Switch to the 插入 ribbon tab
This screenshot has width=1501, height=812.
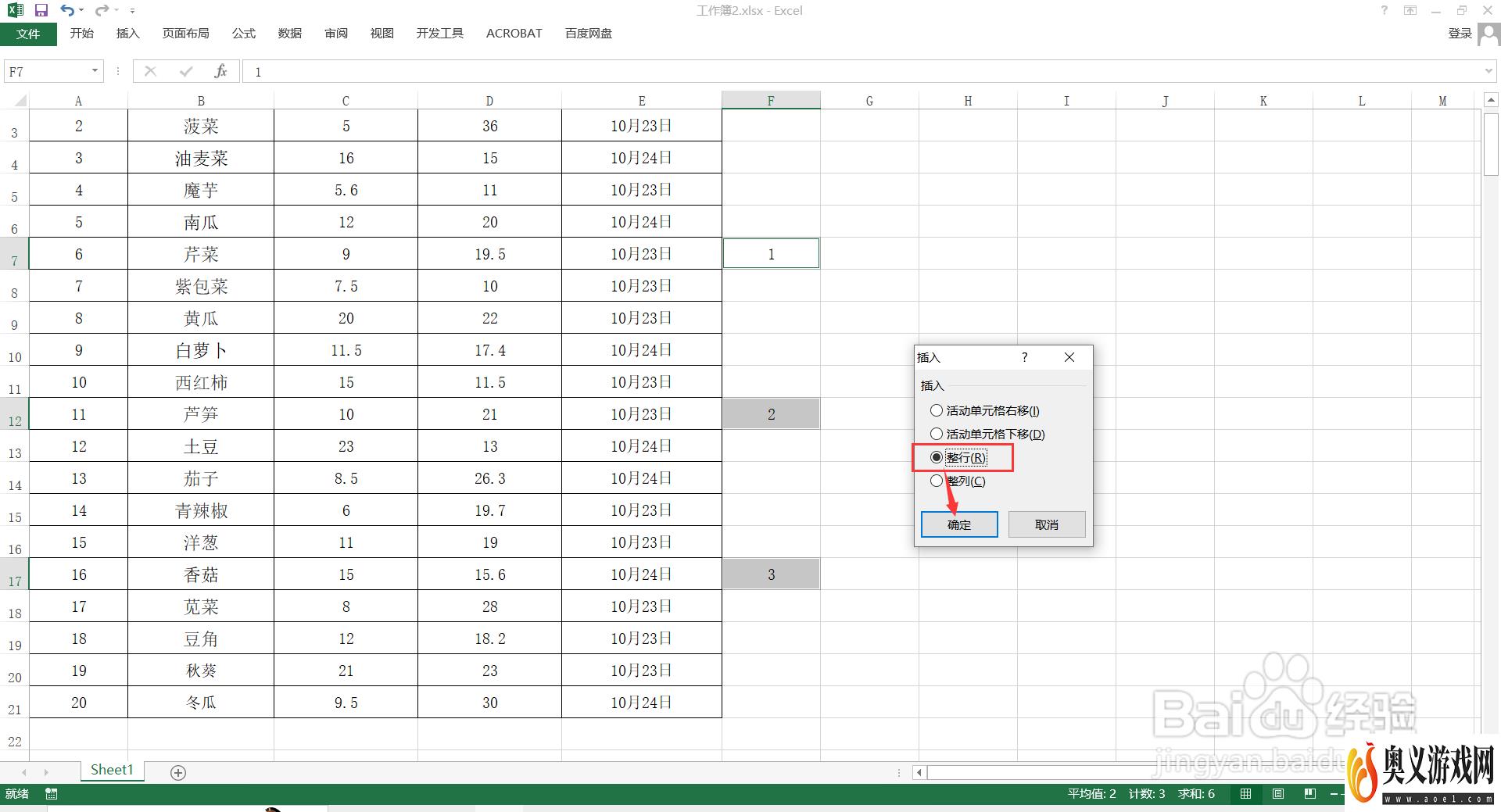tap(127, 34)
